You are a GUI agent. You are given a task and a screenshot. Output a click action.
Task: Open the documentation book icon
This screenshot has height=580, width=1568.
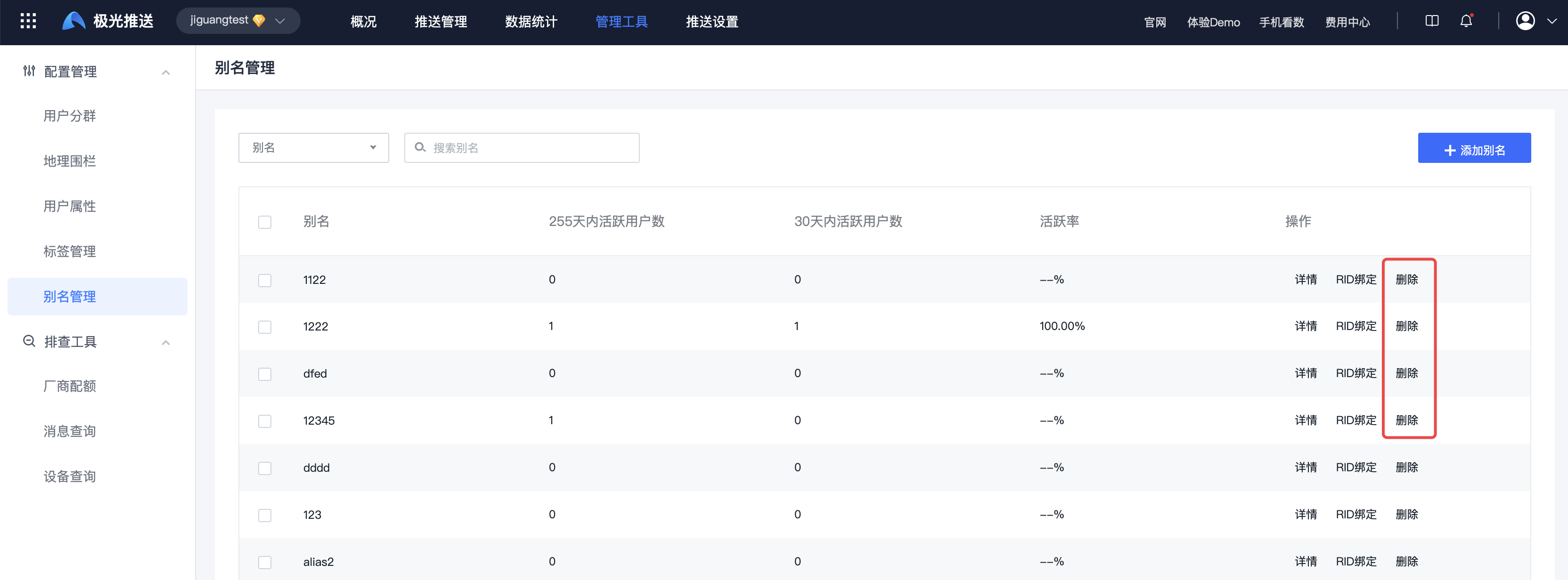[x=1432, y=21]
